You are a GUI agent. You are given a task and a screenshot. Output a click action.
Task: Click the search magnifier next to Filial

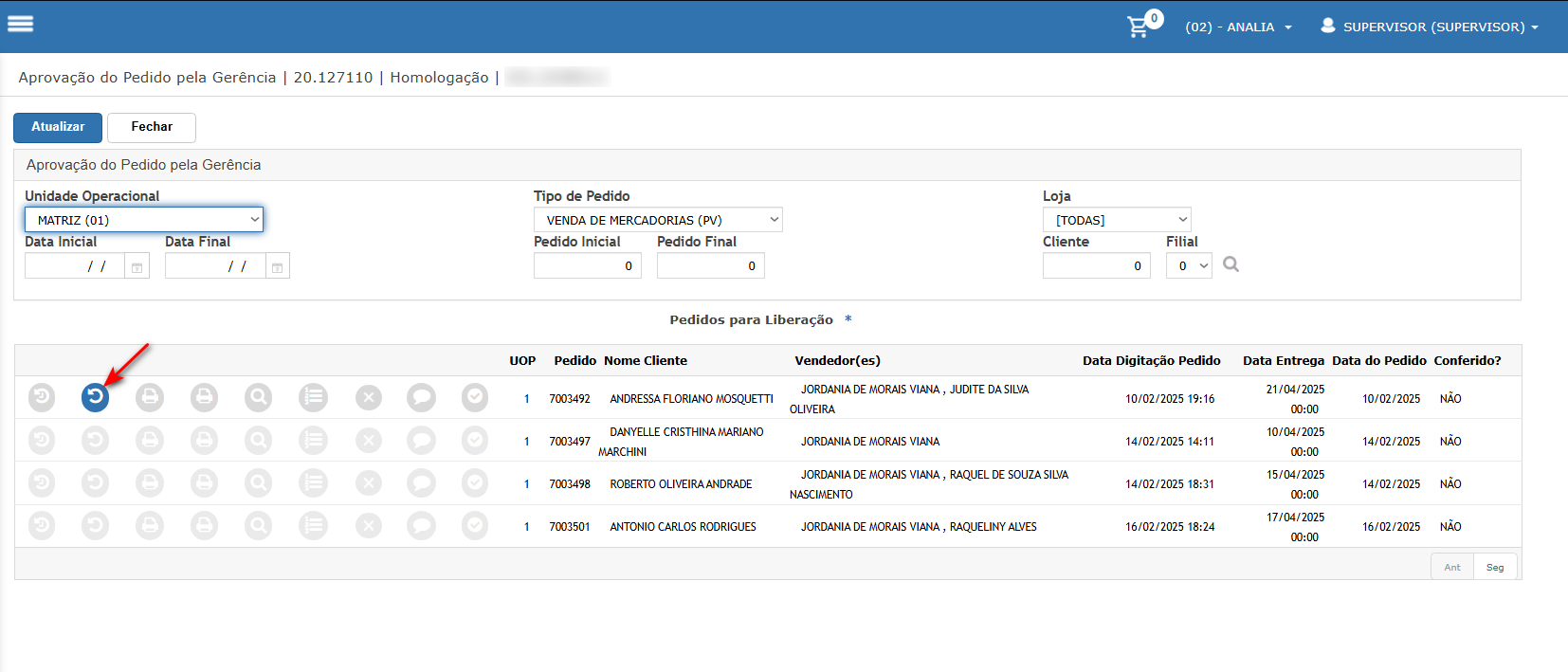(x=1231, y=264)
